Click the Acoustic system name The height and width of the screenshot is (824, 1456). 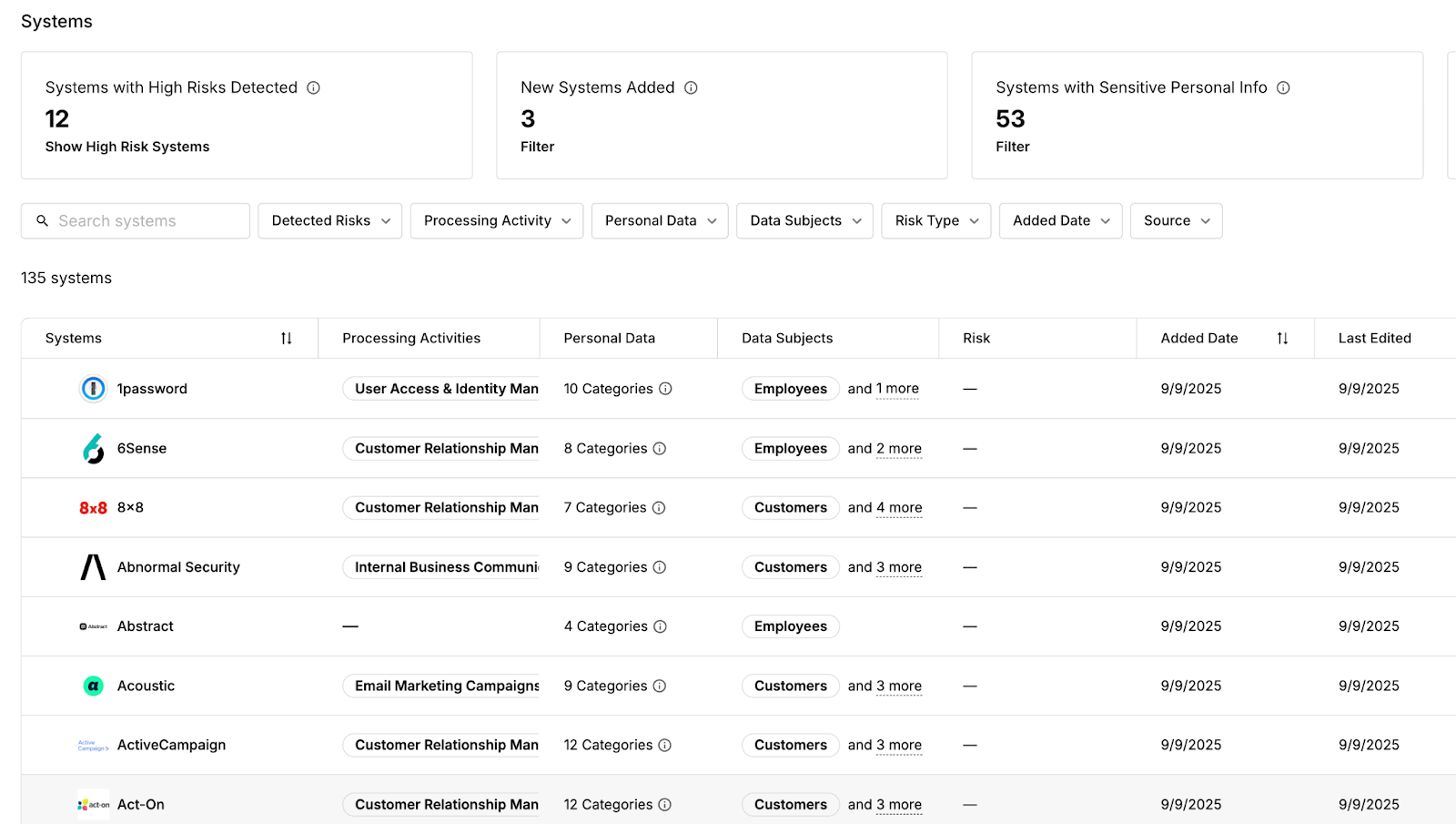[146, 686]
